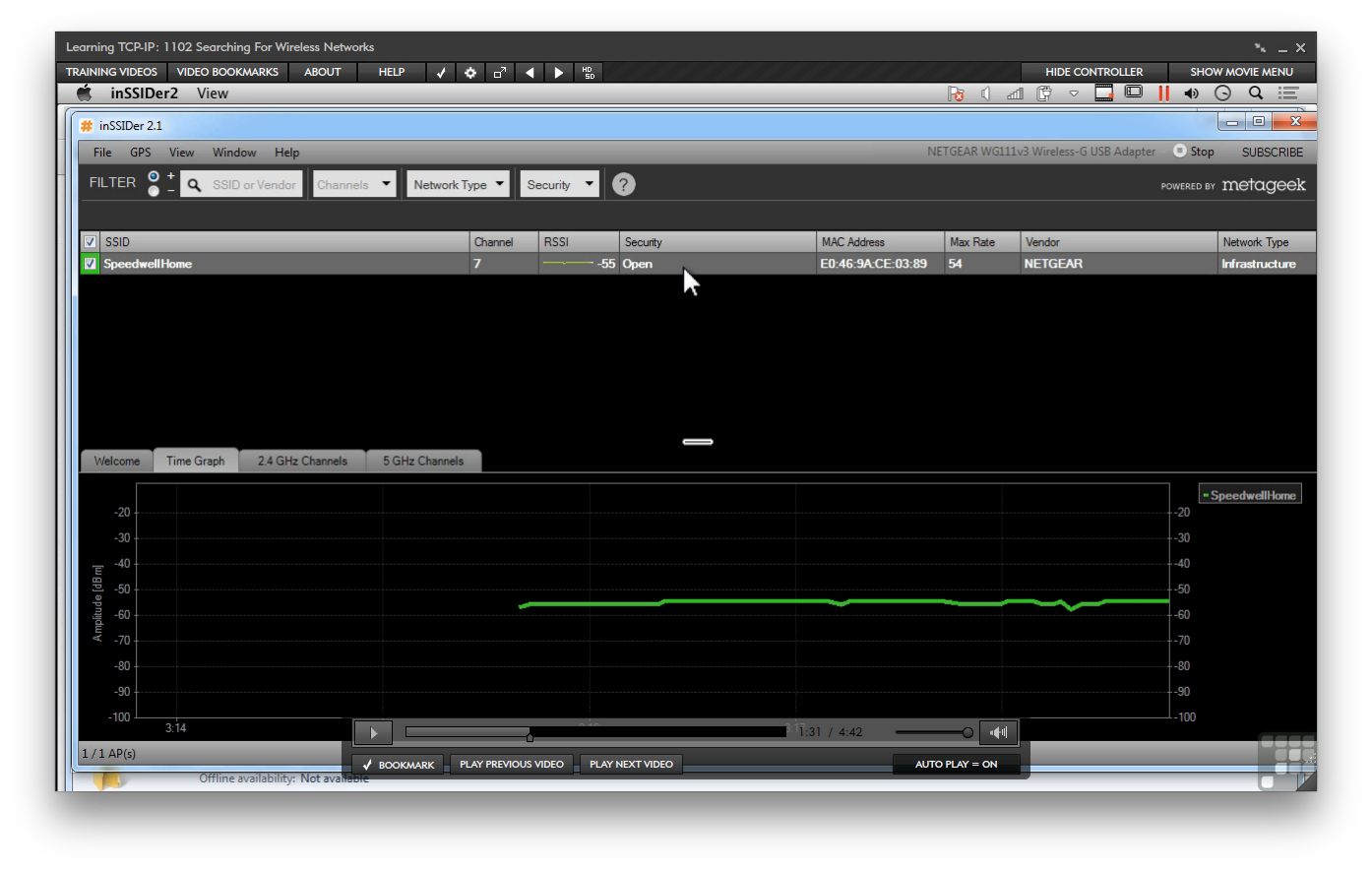Click the bookmark checkmark icon in top toolbar
1372x870 pixels.
click(441, 72)
